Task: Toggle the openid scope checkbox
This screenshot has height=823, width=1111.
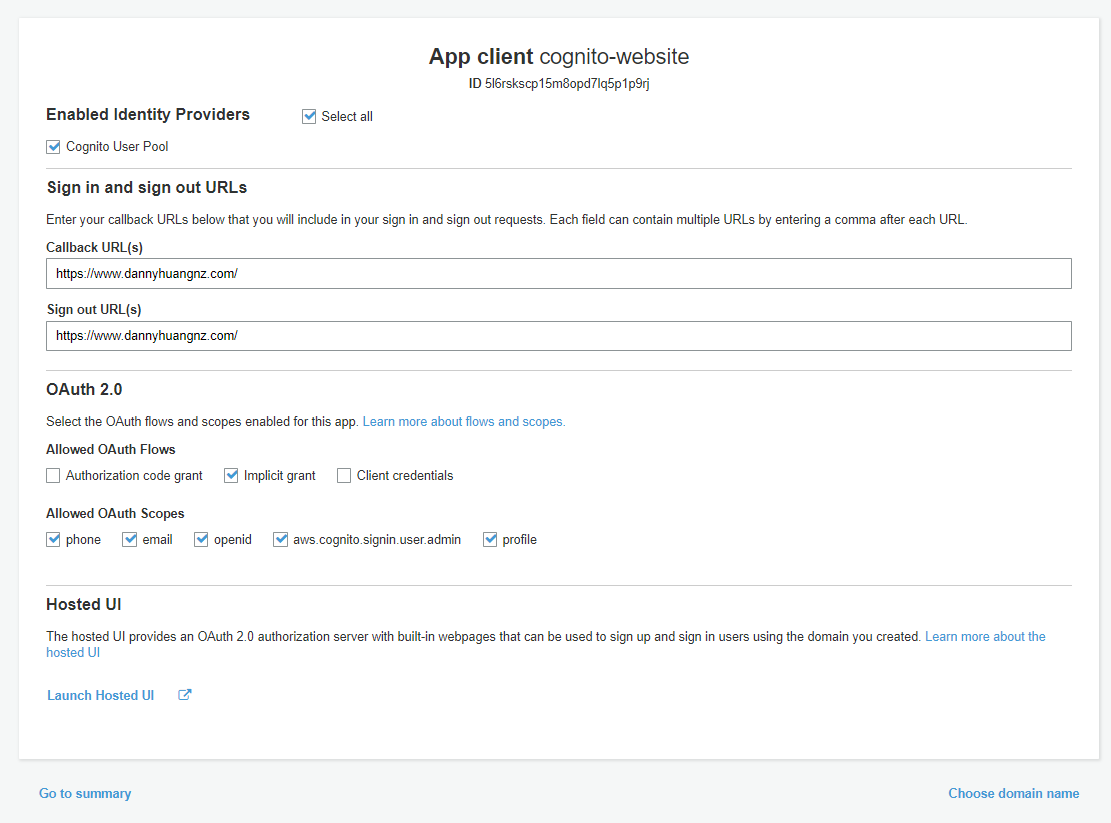Action: (201, 540)
